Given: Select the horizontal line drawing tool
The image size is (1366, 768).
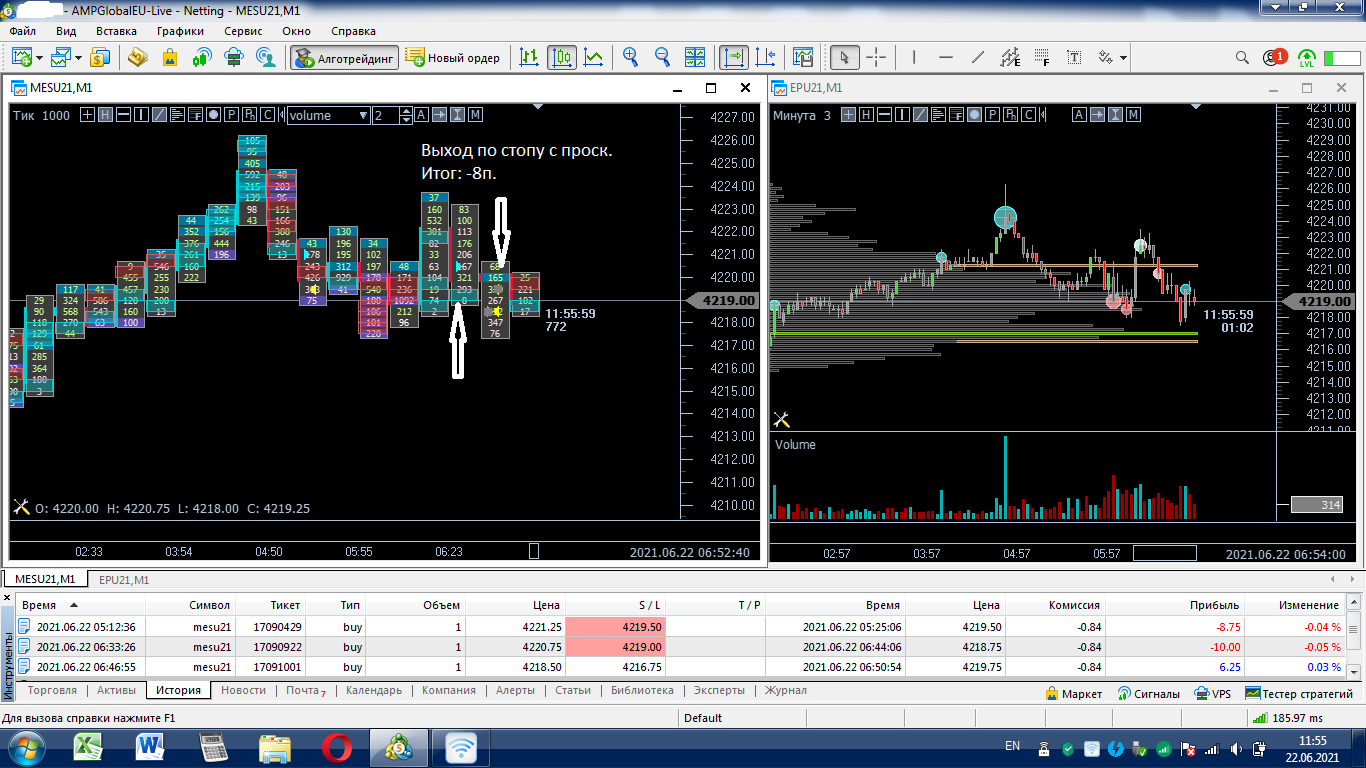Looking at the screenshot, I should [x=946, y=57].
